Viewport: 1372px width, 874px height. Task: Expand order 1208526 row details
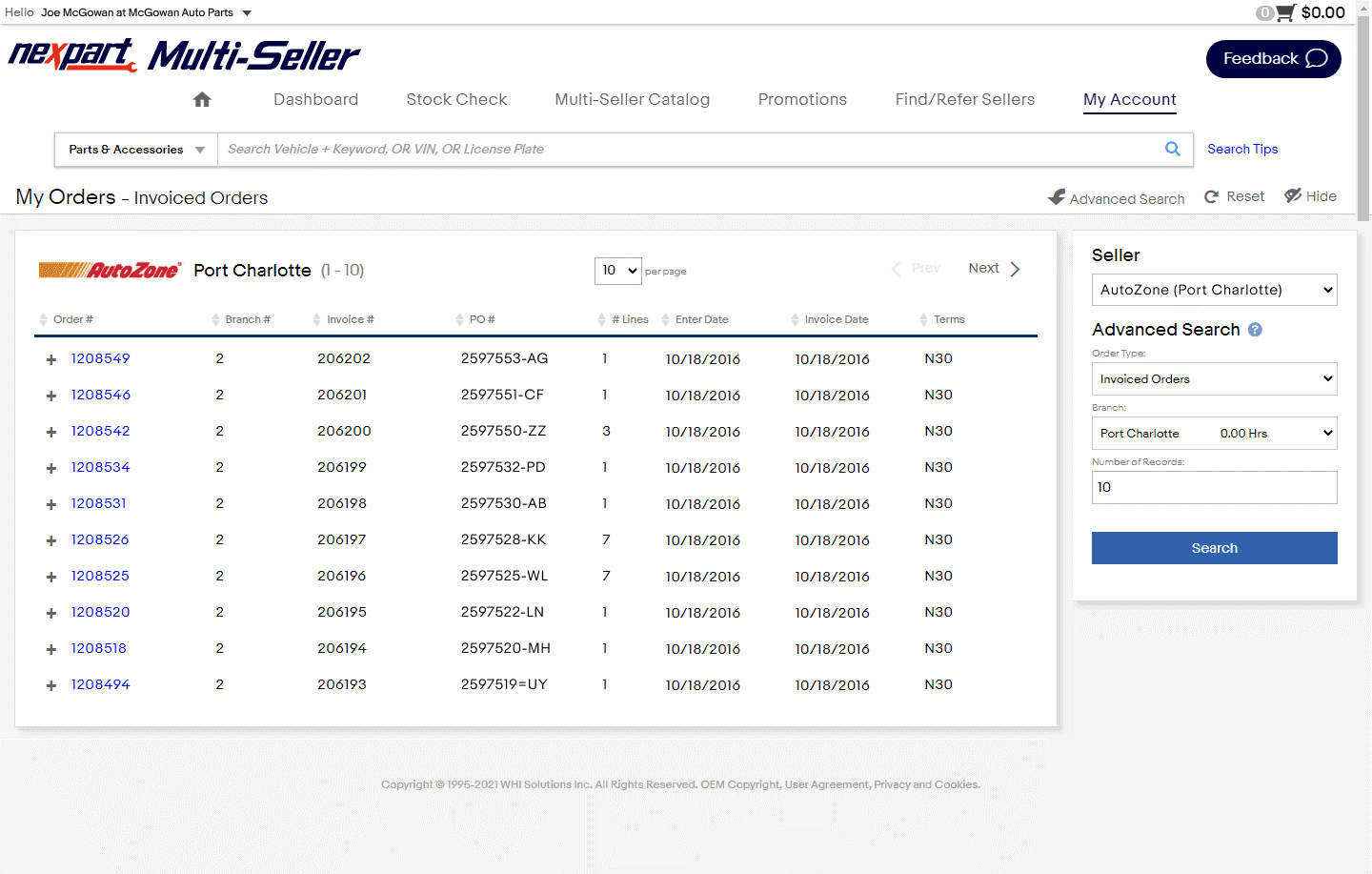click(x=51, y=540)
